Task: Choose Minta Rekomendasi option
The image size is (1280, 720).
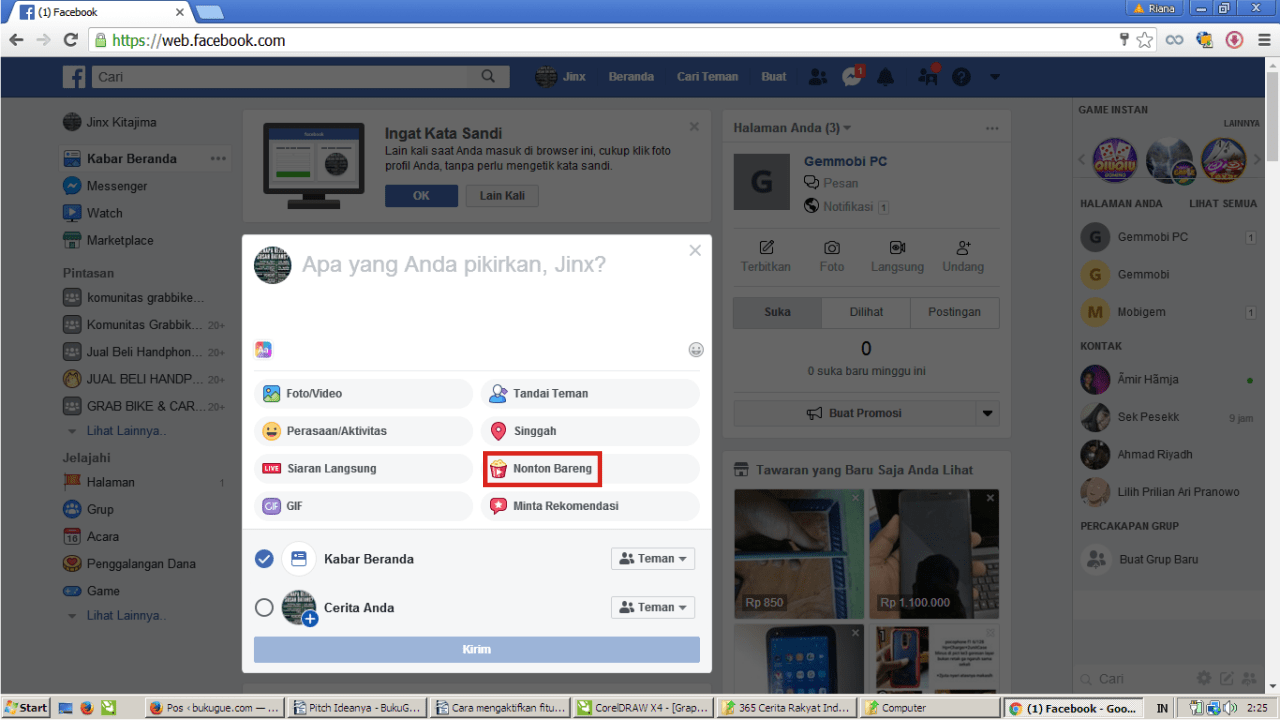Action: pyautogui.click(x=590, y=506)
